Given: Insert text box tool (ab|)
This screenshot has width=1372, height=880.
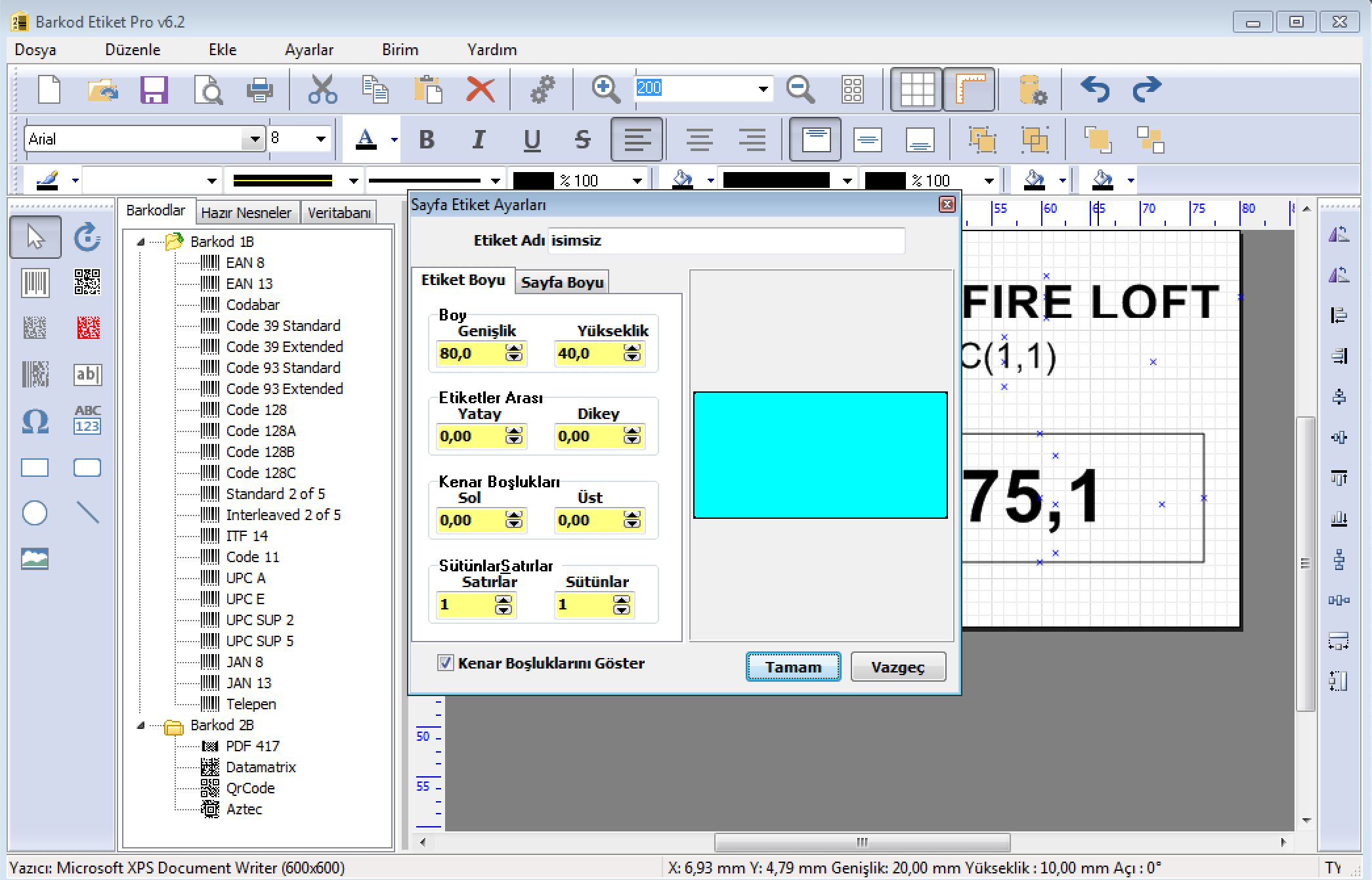Looking at the screenshot, I should (x=87, y=374).
